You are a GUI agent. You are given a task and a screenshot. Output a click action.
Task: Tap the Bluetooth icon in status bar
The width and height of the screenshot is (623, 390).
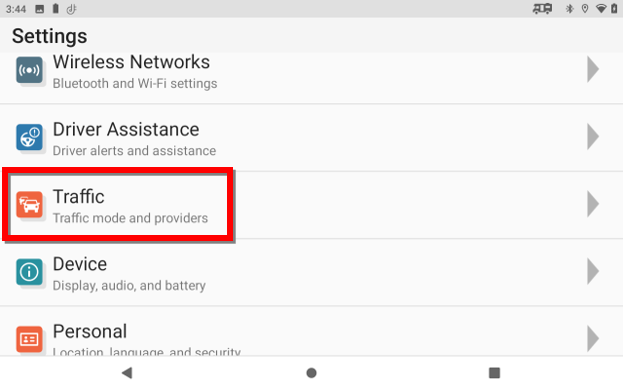coord(569,9)
